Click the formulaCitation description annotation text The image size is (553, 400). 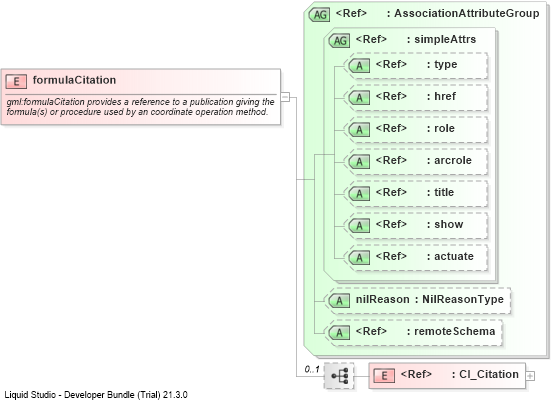(140, 107)
